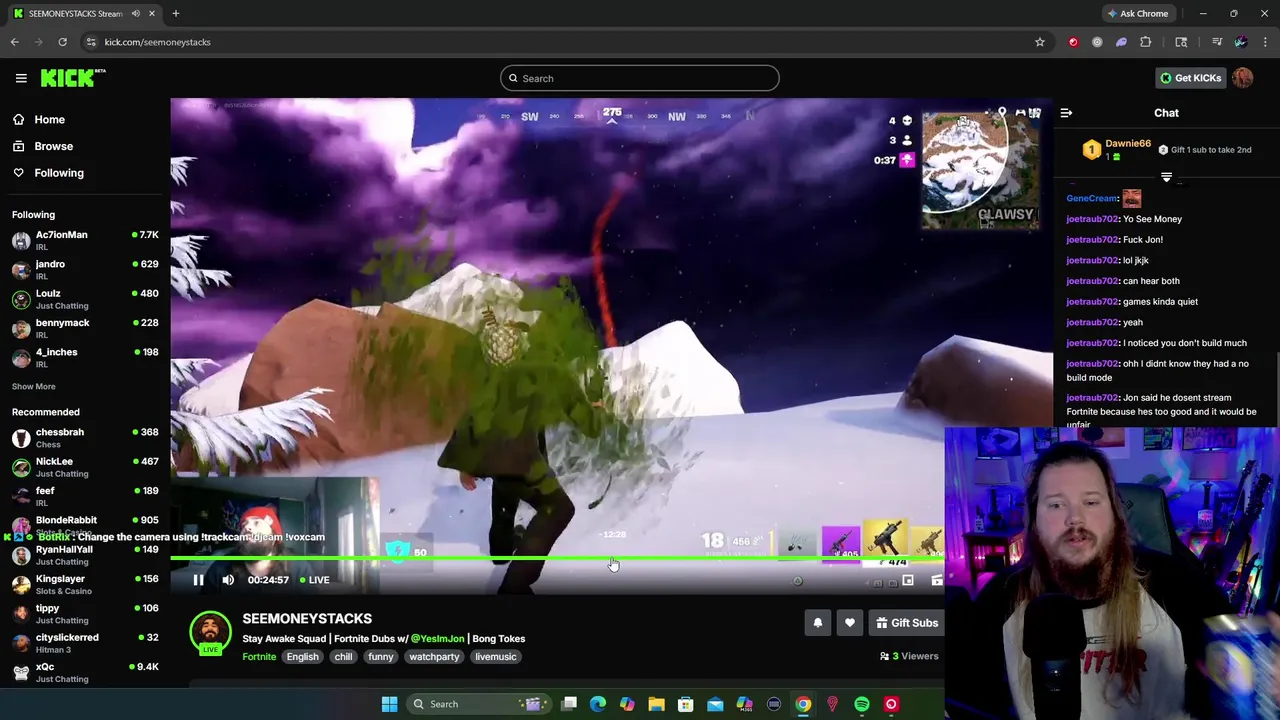Open Kingslayer recommended channel
1280x720 pixels.
pos(85,585)
